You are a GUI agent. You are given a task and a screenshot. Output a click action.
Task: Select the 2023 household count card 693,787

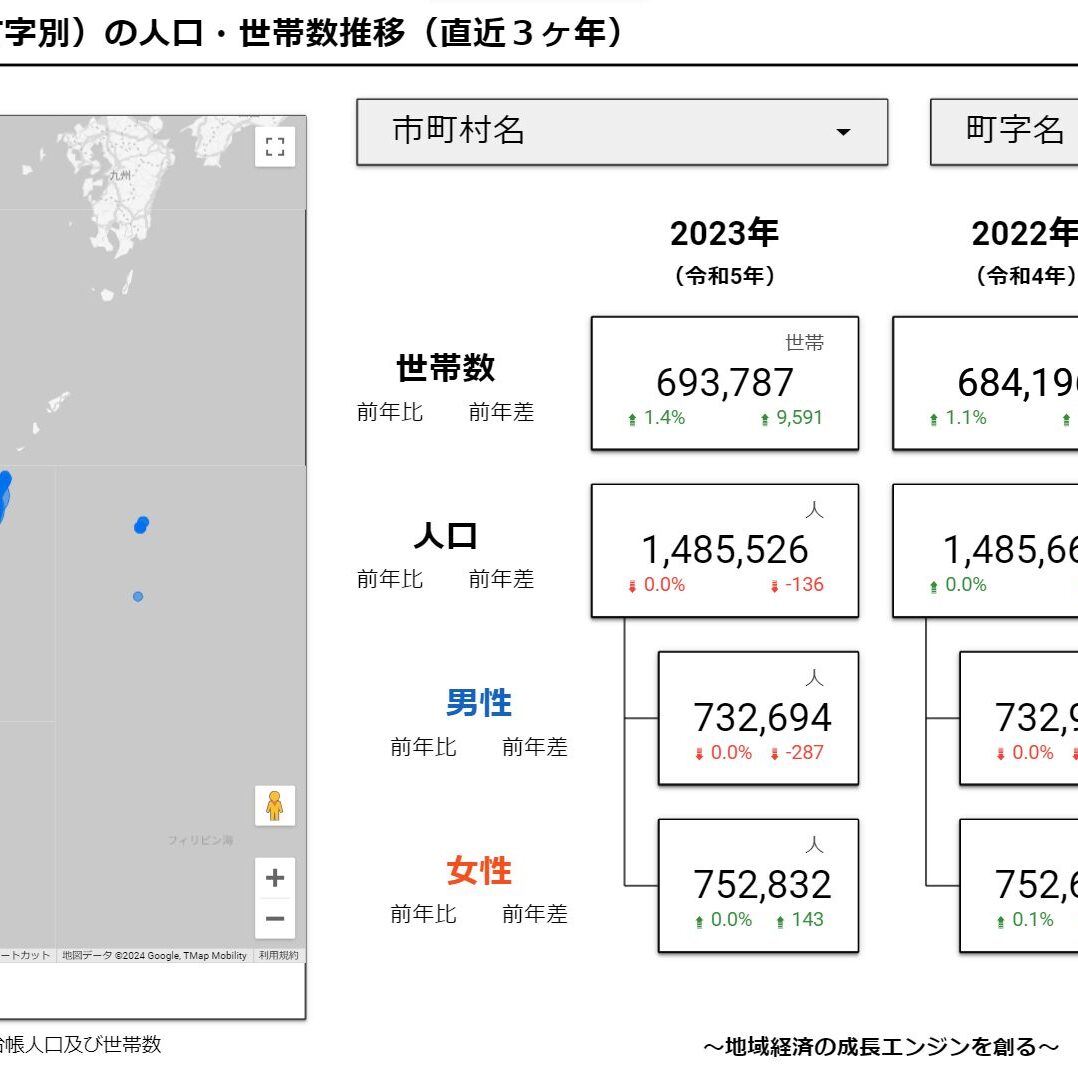[x=724, y=383]
